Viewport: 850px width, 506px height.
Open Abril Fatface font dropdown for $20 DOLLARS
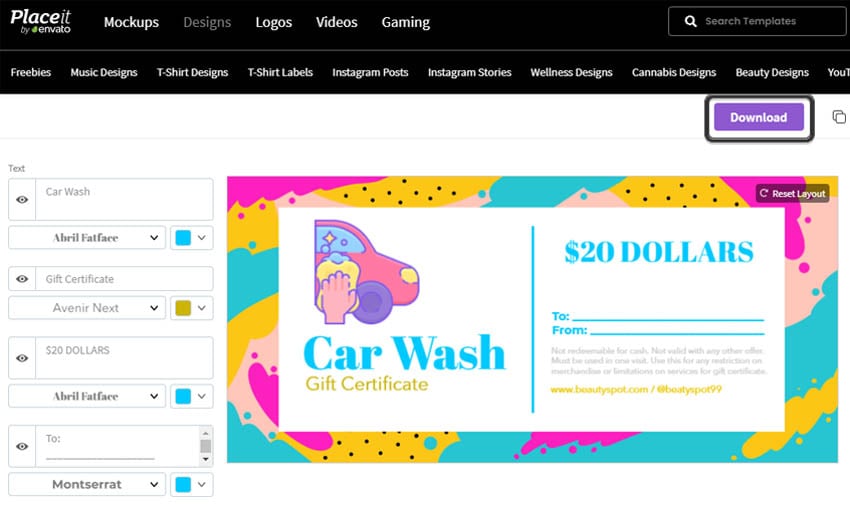pyautogui.click(x=87, y=396)
